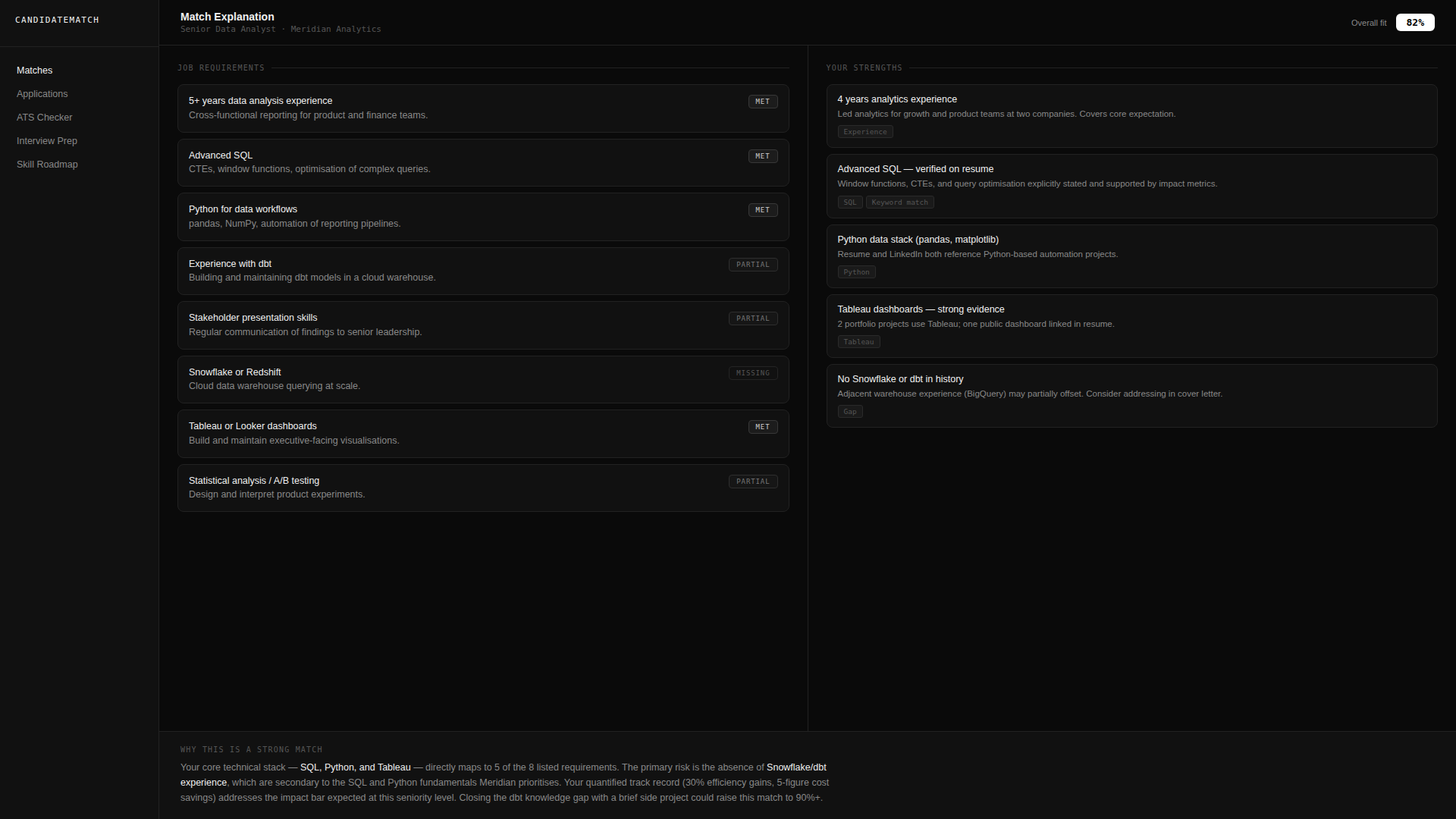Click the Experience tag chip
Viewport: 1456px width, 819px height.
(864, 132)
